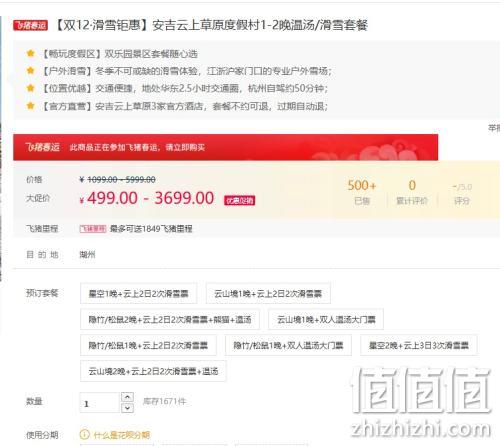Choose 隐竹/松鼠1晚+双人温汤大门票 option

[x=288, y=345]
